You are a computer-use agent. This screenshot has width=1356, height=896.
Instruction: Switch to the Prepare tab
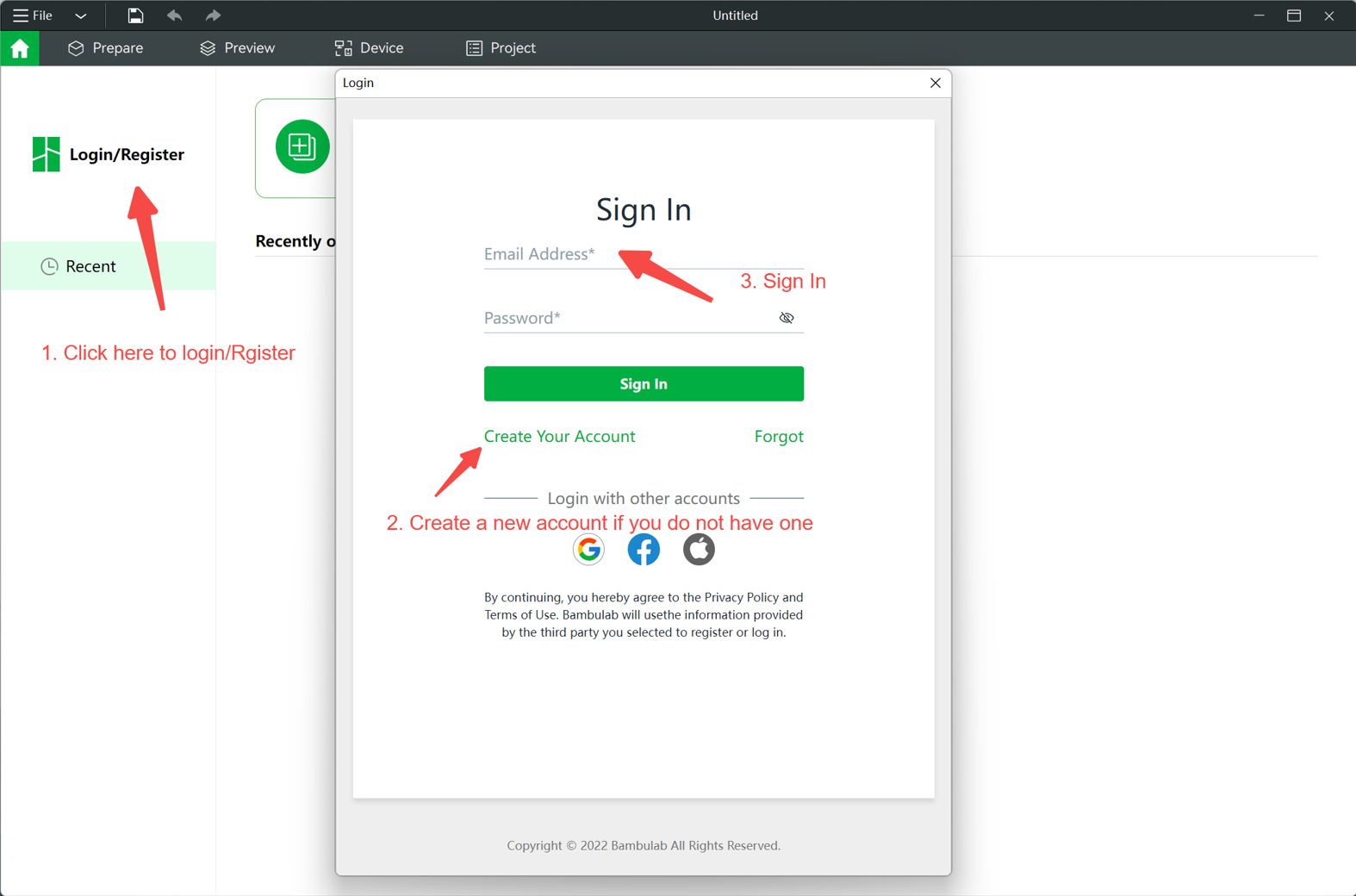coord(106,48)
